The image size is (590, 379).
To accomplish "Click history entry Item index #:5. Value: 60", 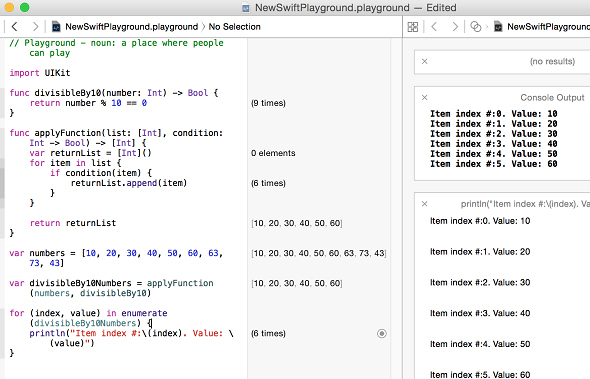I will [480, 374].
